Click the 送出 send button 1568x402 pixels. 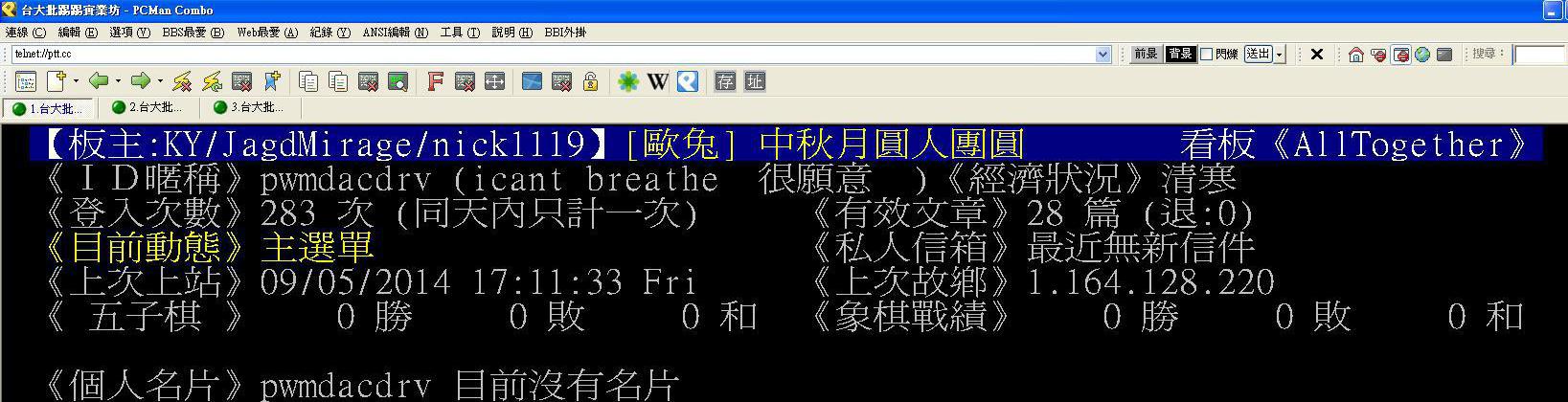pyautogui.click(x=1259, y=55)
